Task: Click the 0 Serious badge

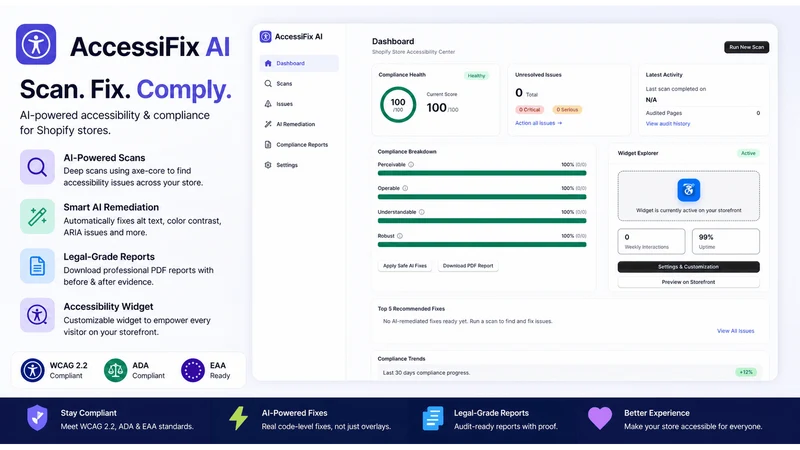Action: pyautogui.click(x=567, y=110)
